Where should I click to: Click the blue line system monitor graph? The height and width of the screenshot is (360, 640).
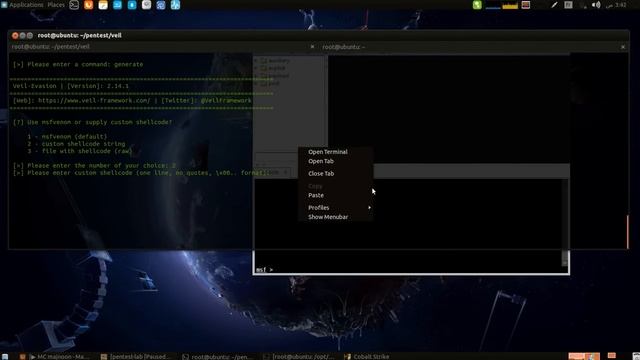pyautogui.click(x=493, y=5)
